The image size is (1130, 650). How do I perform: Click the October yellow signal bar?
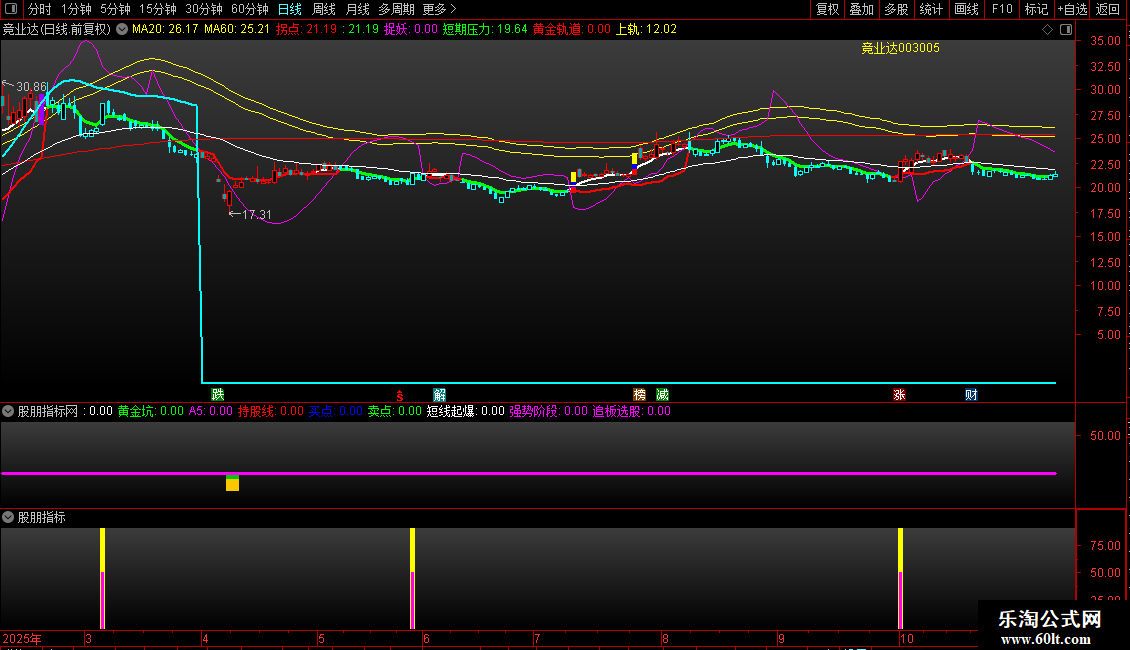[901, 578]
